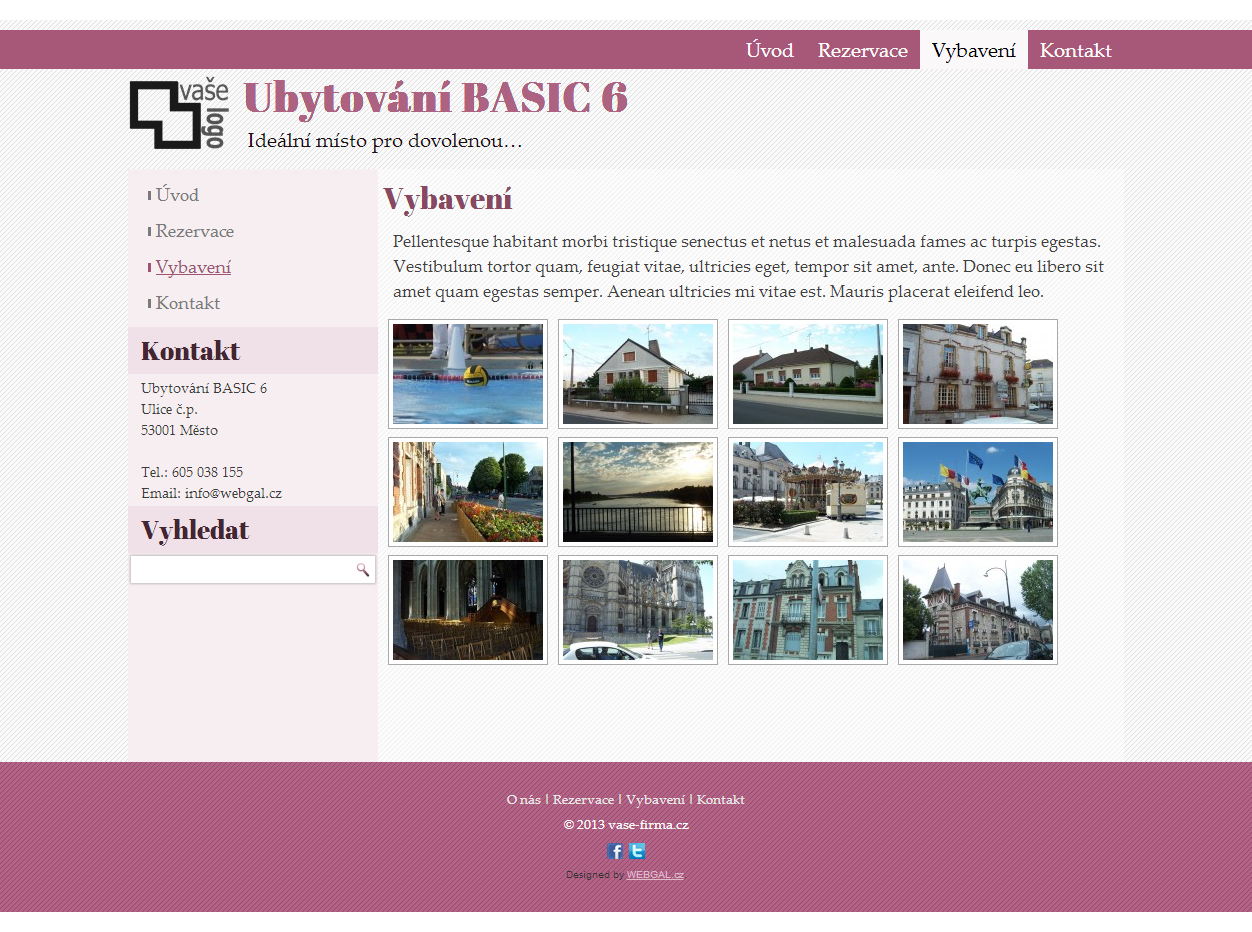
Task: Open the statue with flags photo
Action: click(978, 492)
